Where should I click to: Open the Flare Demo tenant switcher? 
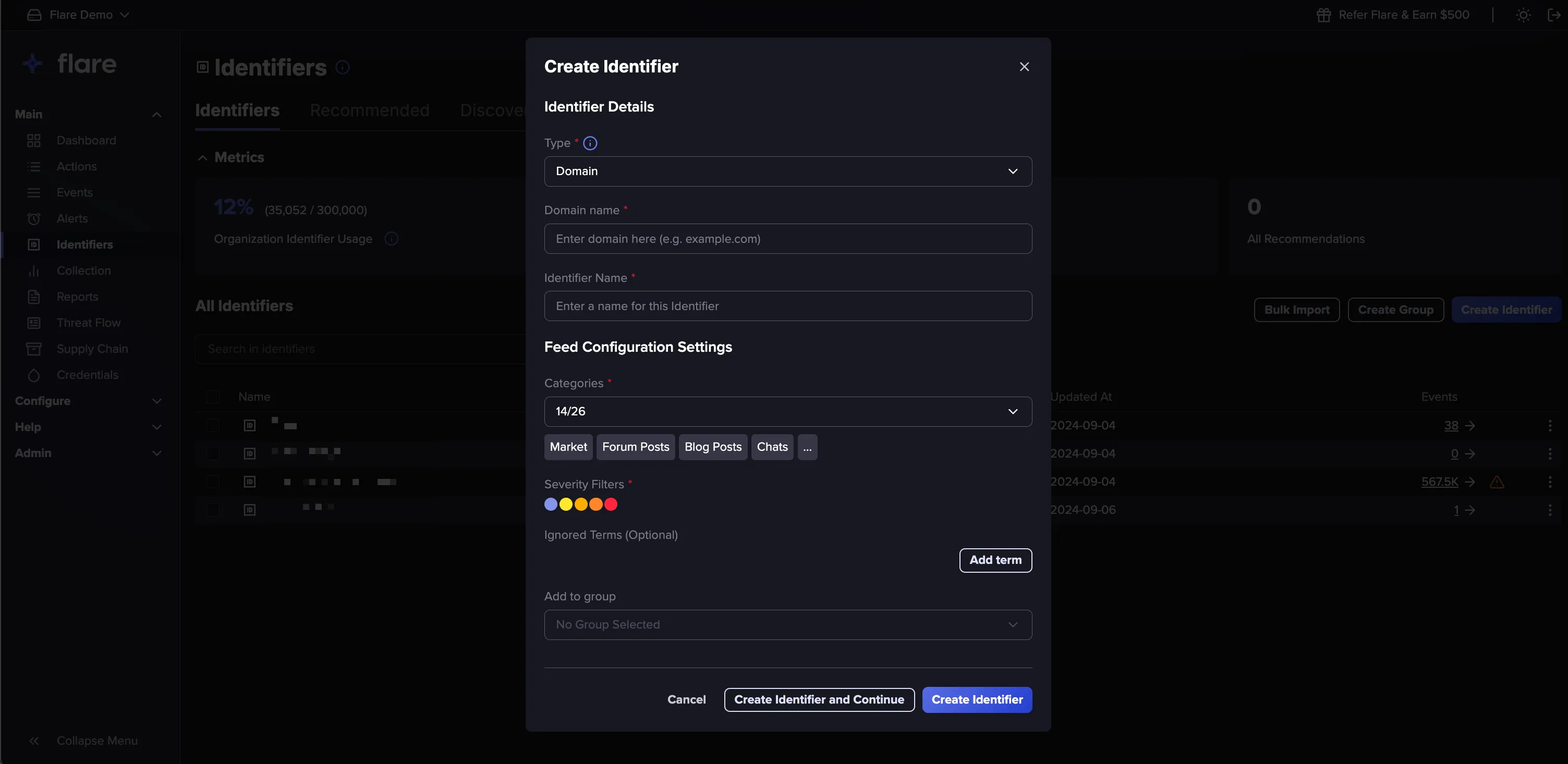pos(79,15)
